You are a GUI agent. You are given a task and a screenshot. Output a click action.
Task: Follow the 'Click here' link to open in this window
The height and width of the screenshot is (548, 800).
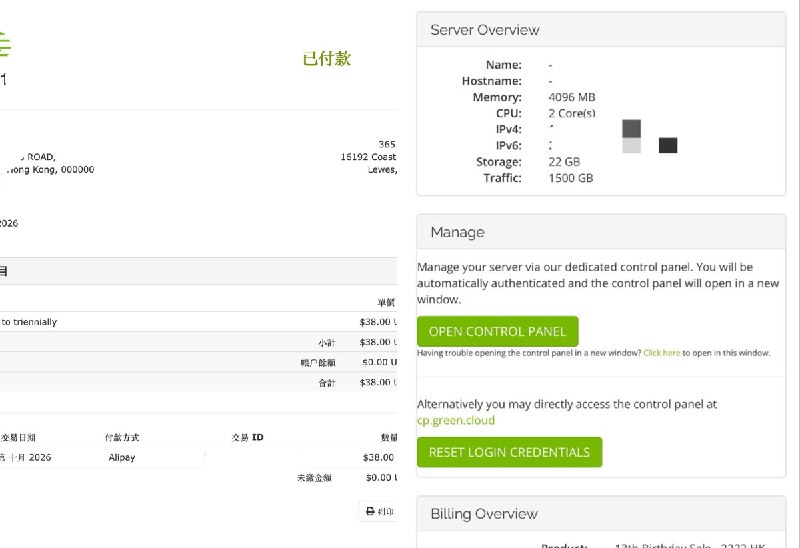661,353
